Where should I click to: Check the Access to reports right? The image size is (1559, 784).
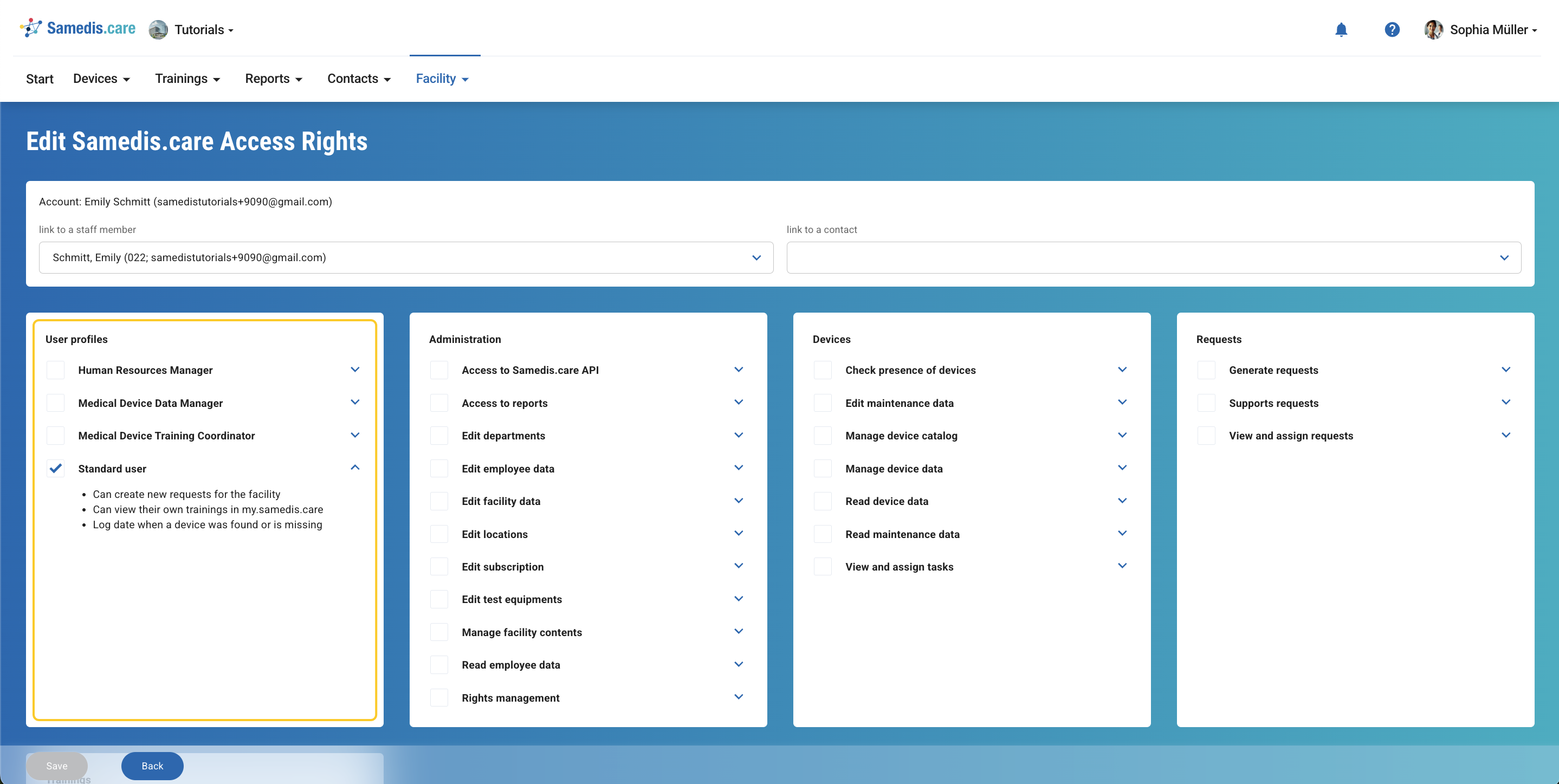tap(439, 403)
